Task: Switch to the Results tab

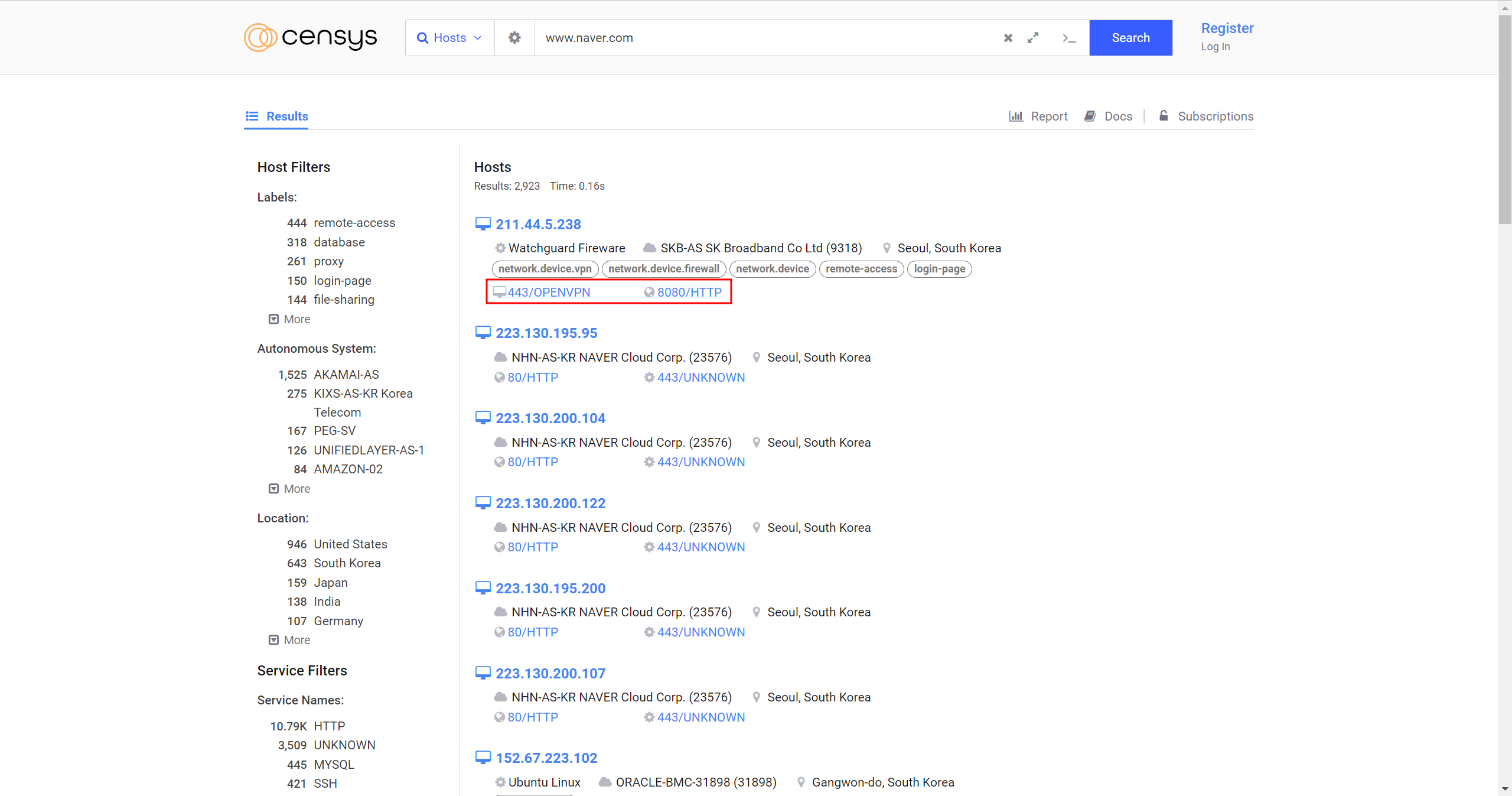Action: [277, 116]
